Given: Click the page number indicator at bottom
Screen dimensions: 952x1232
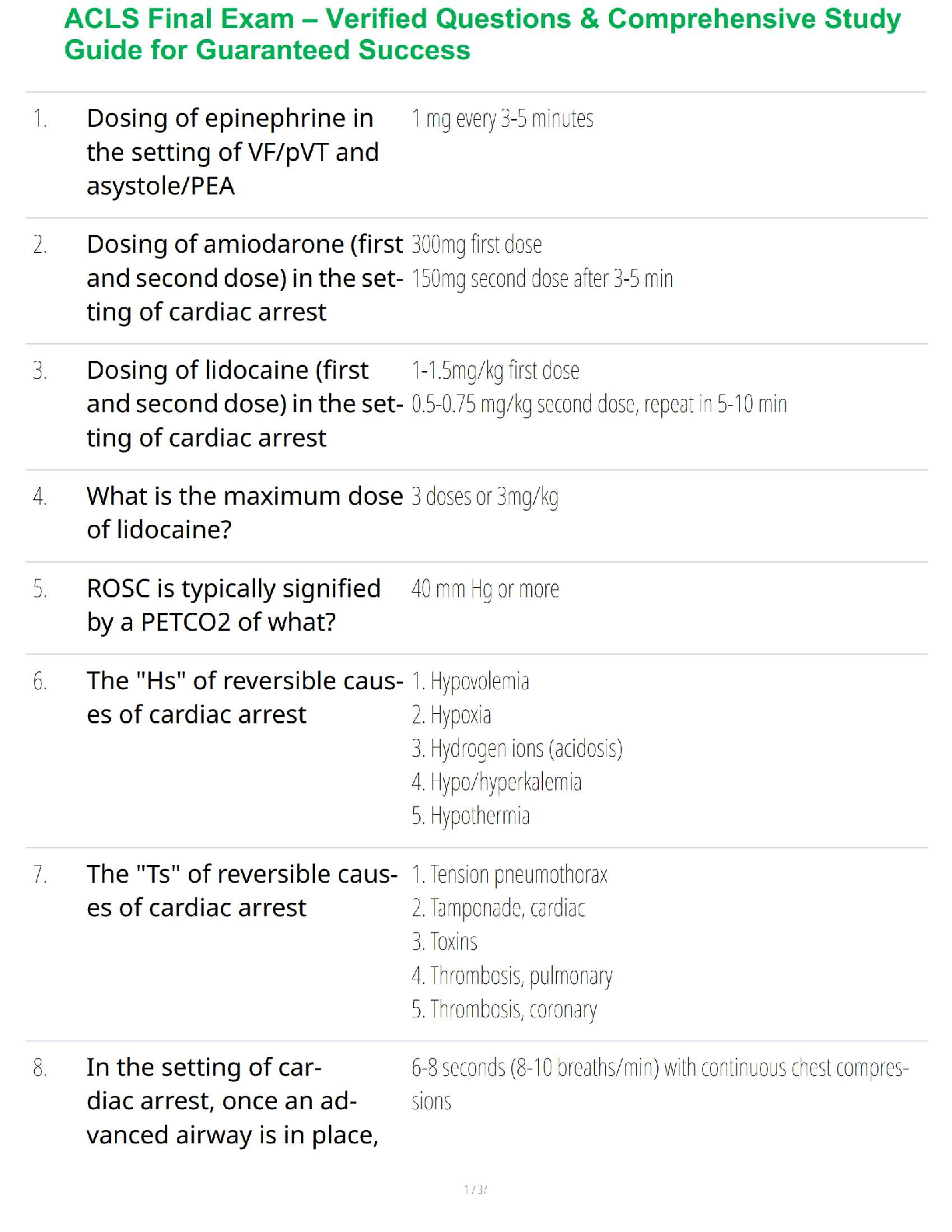Looking at the screenshot, I should point(475,1189).
